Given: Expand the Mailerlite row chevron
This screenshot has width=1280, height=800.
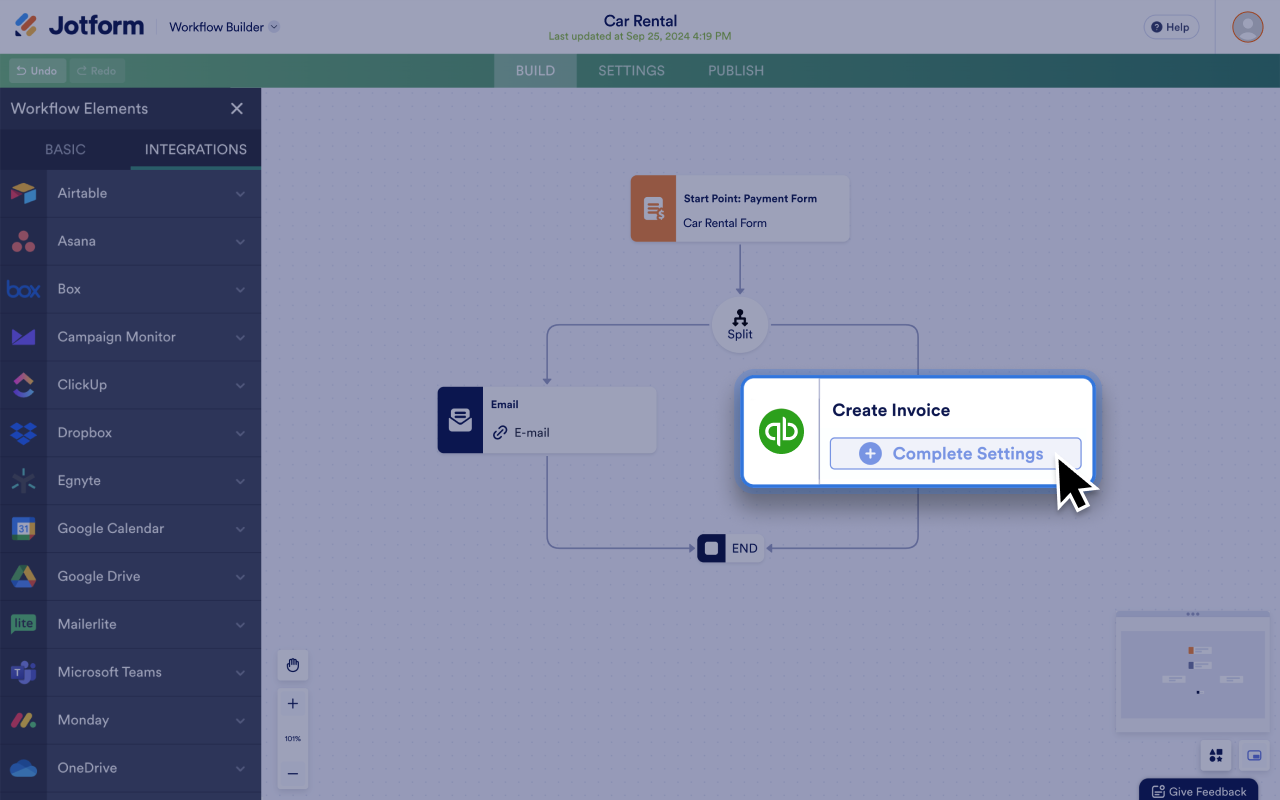Looking at the screenshot, I should (x=240, y=625).
